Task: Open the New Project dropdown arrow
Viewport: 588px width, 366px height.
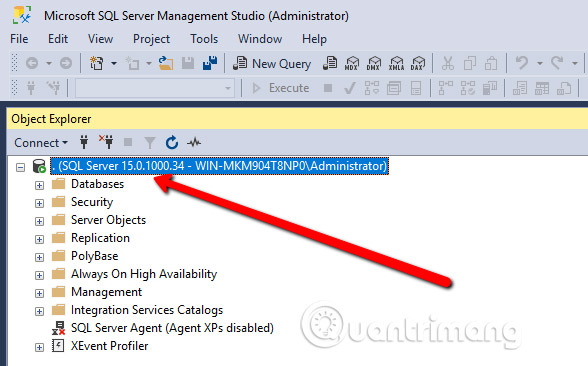Action: pos(114,63)
